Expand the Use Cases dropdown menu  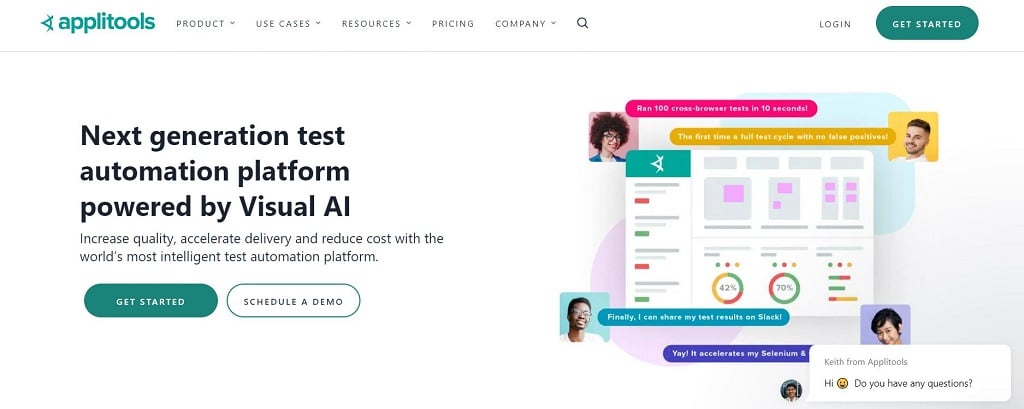coord(288,24)
